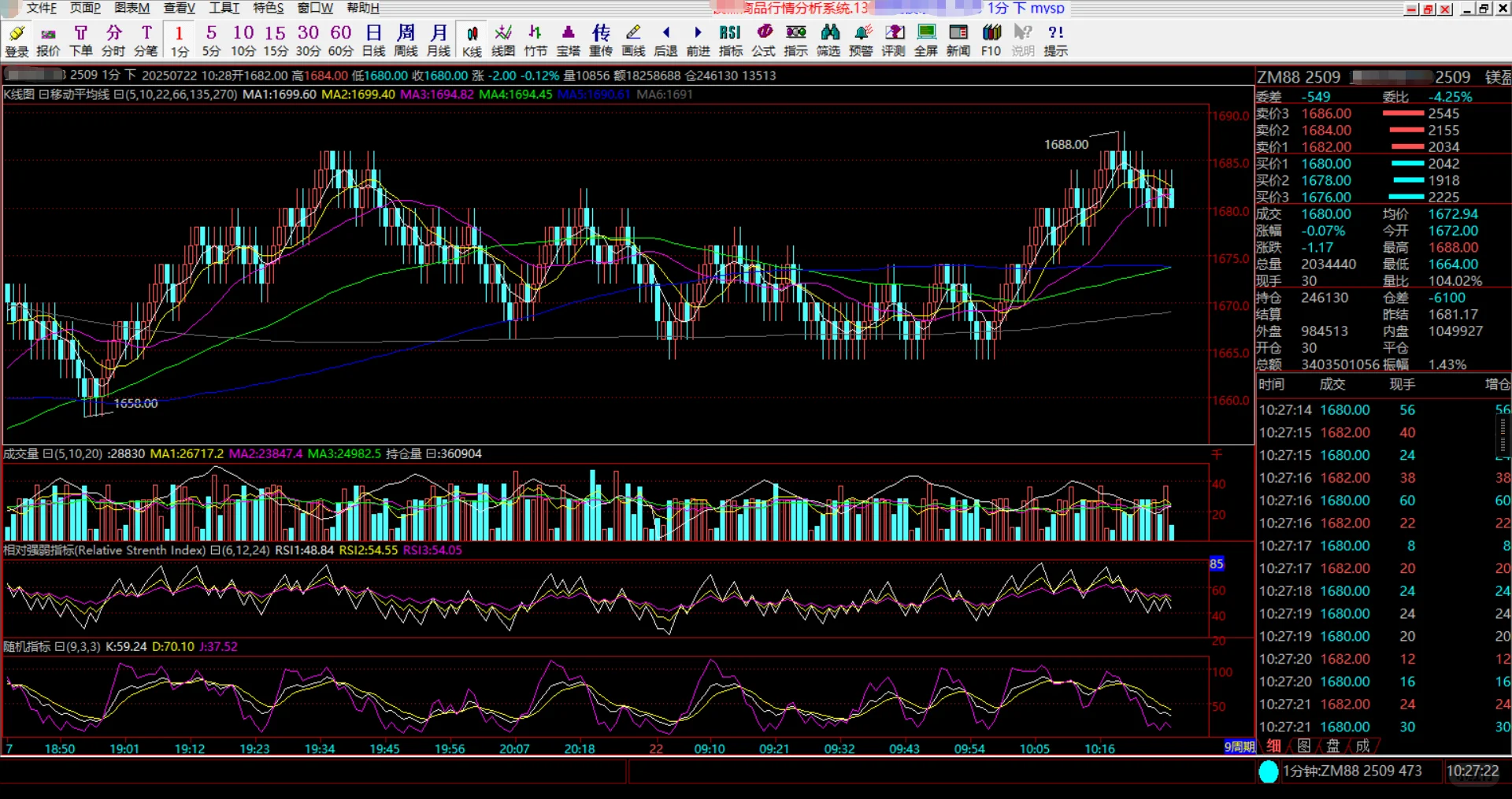
Task: Expand the MA parameters (5,10,22,66,135,270) box
Action: coord(118,94)
